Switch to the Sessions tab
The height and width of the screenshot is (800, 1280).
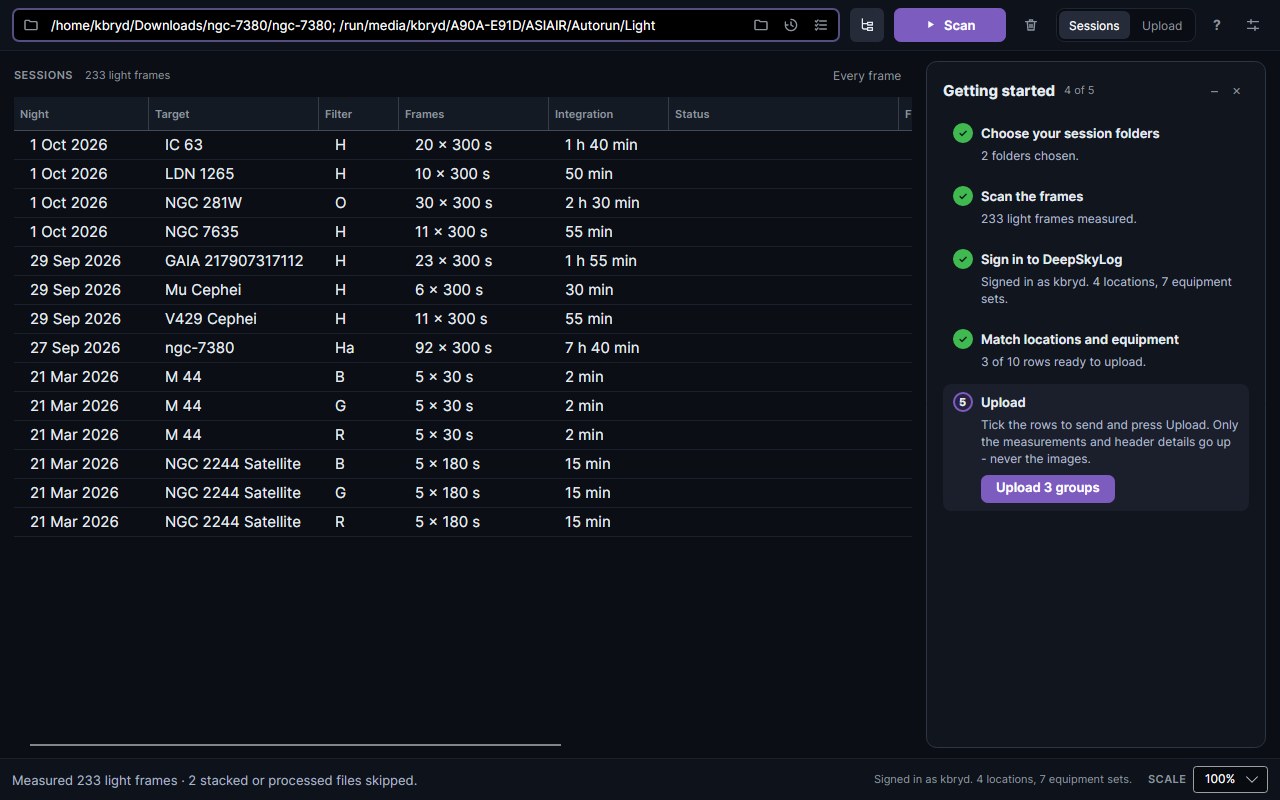1094,25
